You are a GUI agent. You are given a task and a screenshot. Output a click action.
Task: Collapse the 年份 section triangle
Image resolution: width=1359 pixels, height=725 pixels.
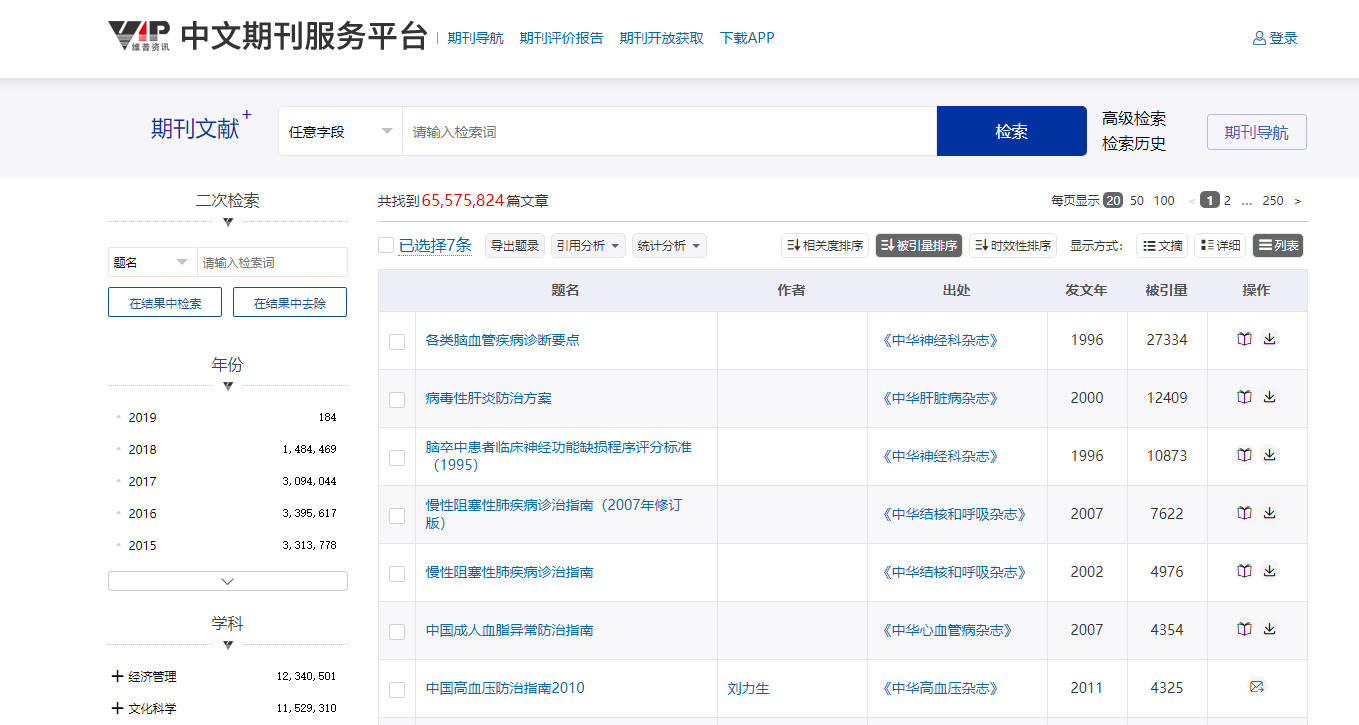(228, 386)
